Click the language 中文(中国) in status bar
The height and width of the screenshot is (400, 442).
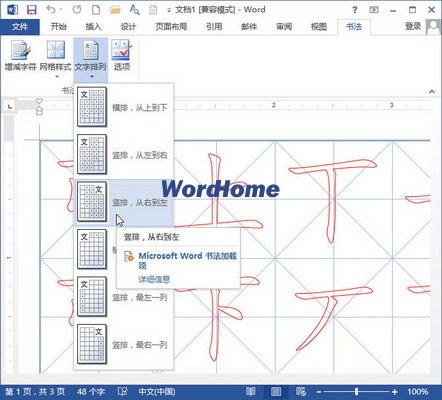click(157, 392)
